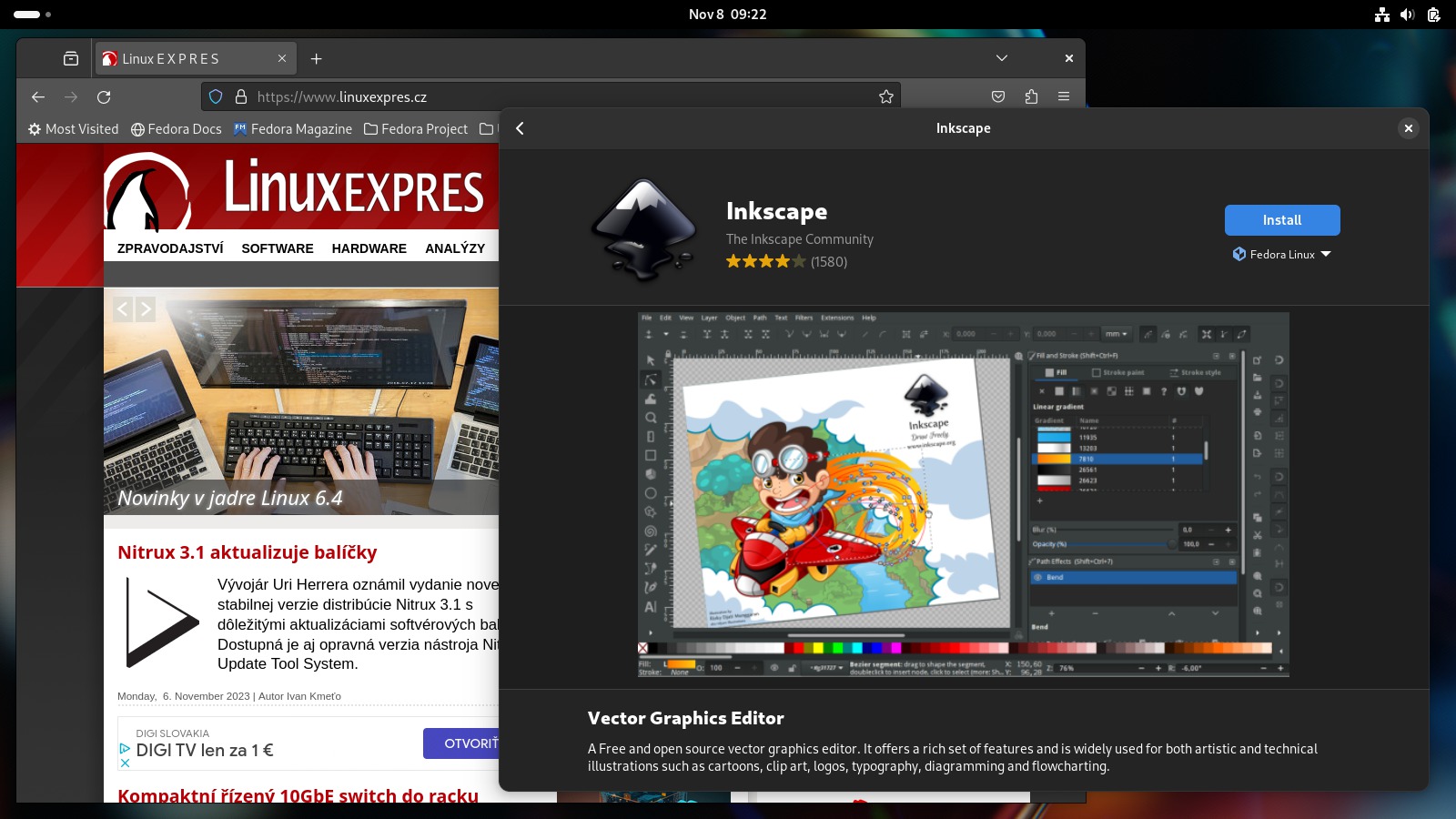Close the DIGI ad with X icon

tap(126, 763)
